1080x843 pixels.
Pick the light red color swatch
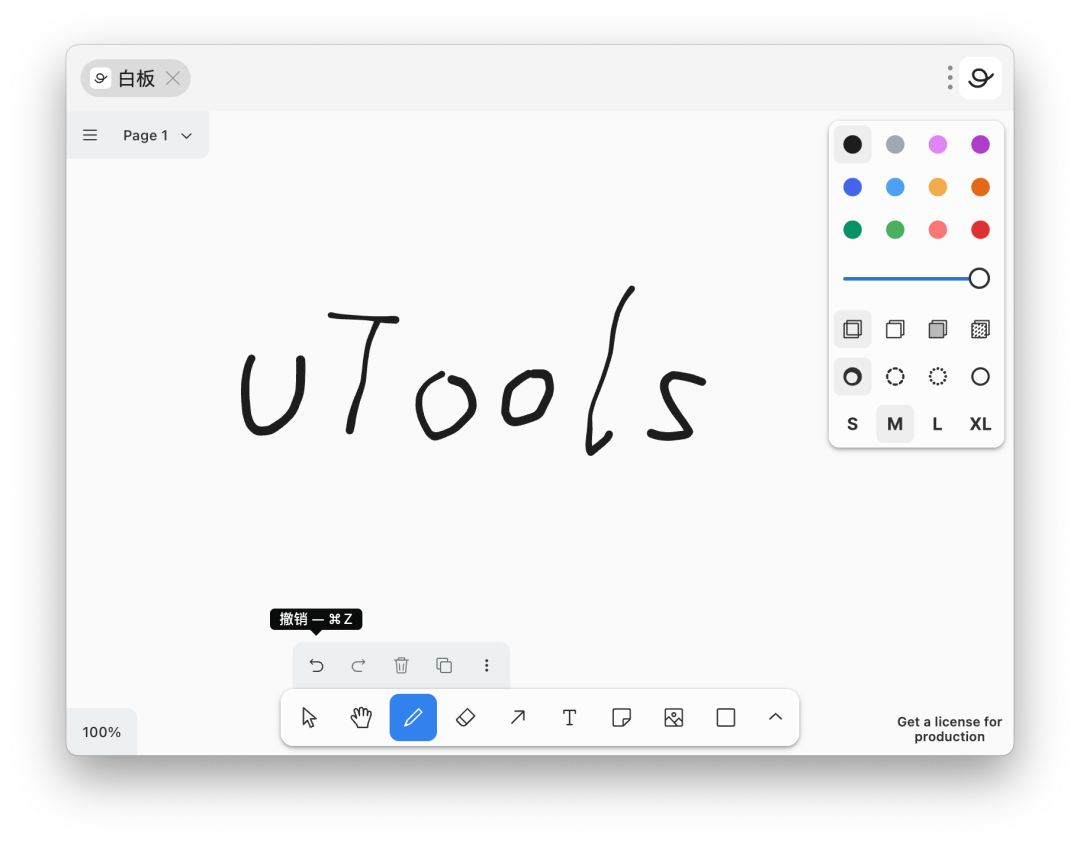[x=938, y=230]
